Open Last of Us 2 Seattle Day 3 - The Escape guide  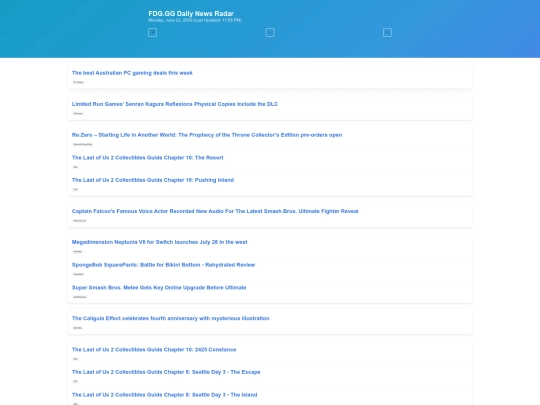coord(166,372)
